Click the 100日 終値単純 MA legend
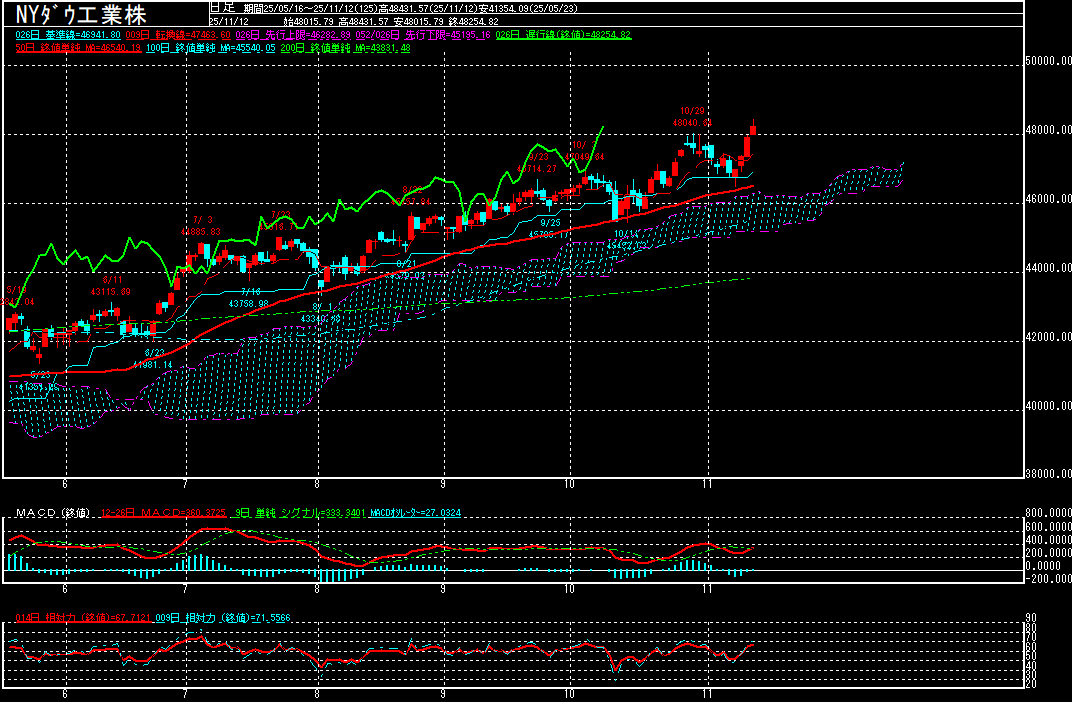This screenshot has height=703, width=1080. pyautogui.click(x=210, y=47)
